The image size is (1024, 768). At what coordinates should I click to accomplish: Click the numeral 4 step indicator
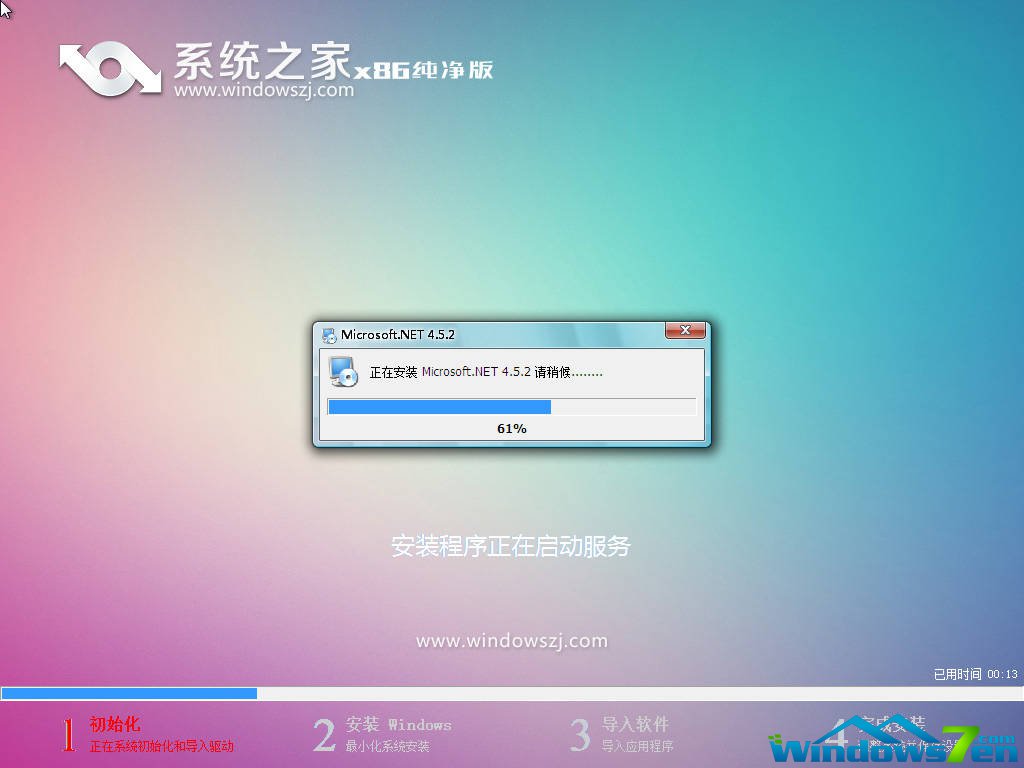point(836,735)
